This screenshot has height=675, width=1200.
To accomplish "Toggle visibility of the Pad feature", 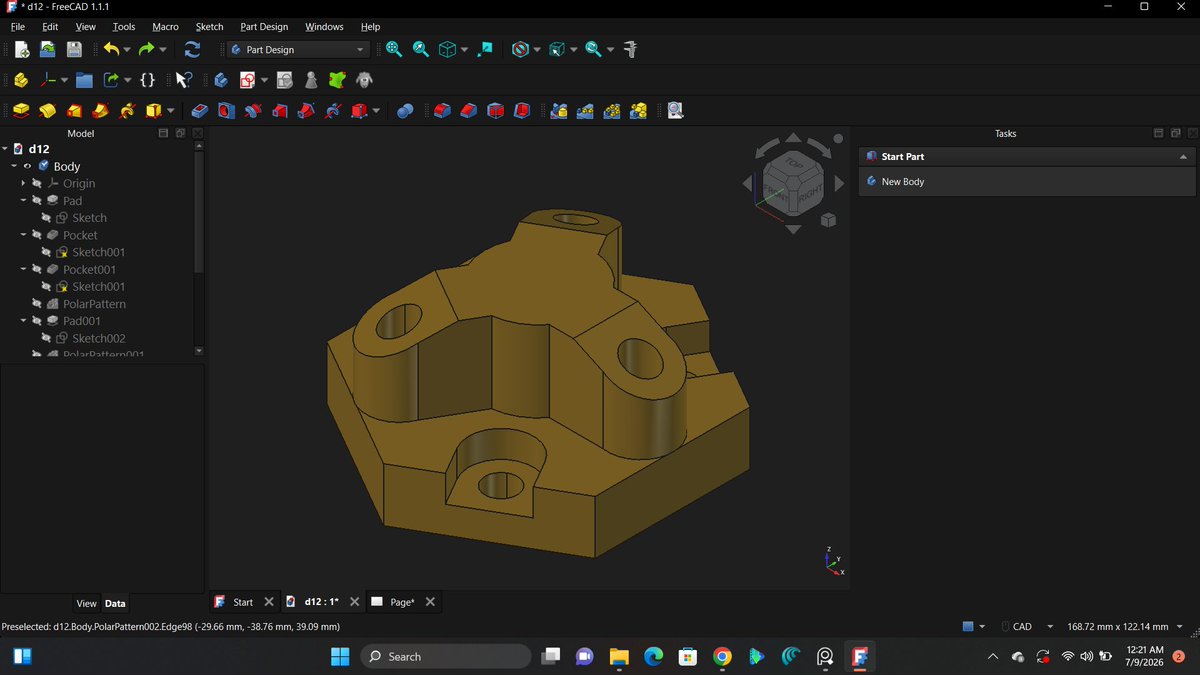I will pyautogui.click(x=37, y=200).
